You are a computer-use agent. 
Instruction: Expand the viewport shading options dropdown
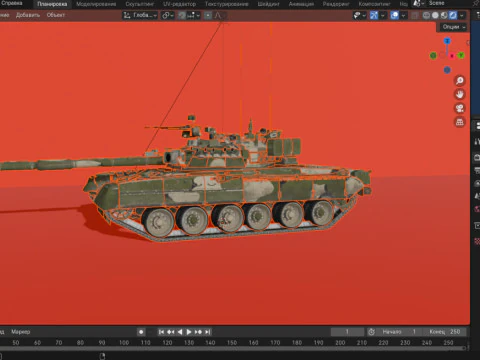(x=462, y=15)
